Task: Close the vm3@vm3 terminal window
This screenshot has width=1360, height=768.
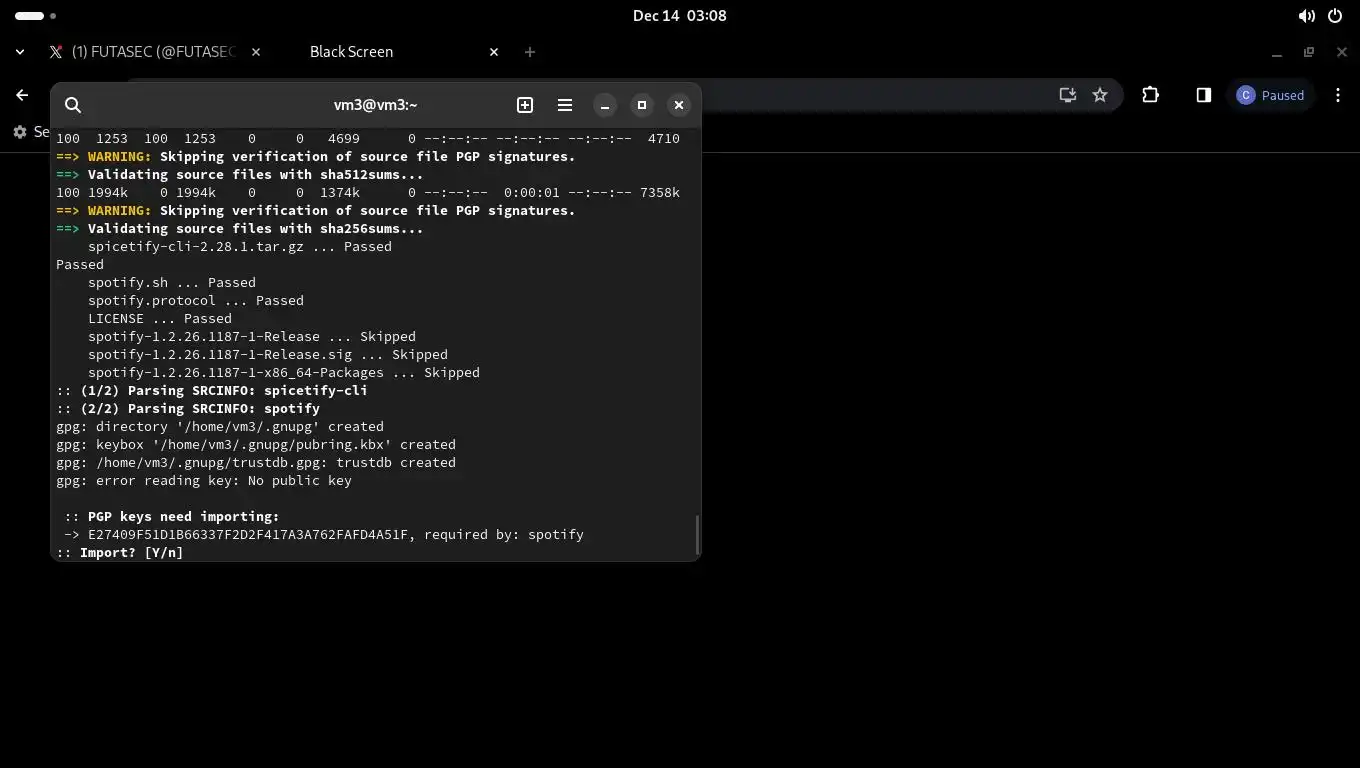Action: pyautogui.click(x=679, y=105)
